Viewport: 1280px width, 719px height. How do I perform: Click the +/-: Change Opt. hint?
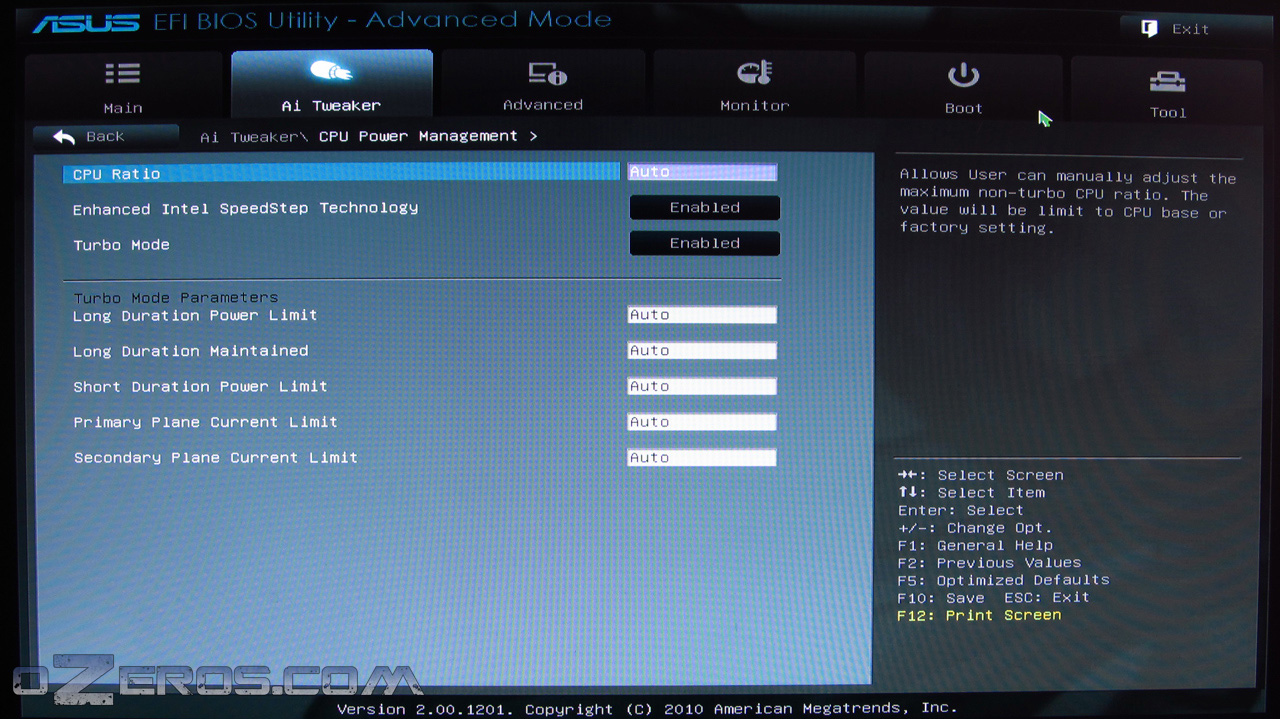(x=975, y=528)
